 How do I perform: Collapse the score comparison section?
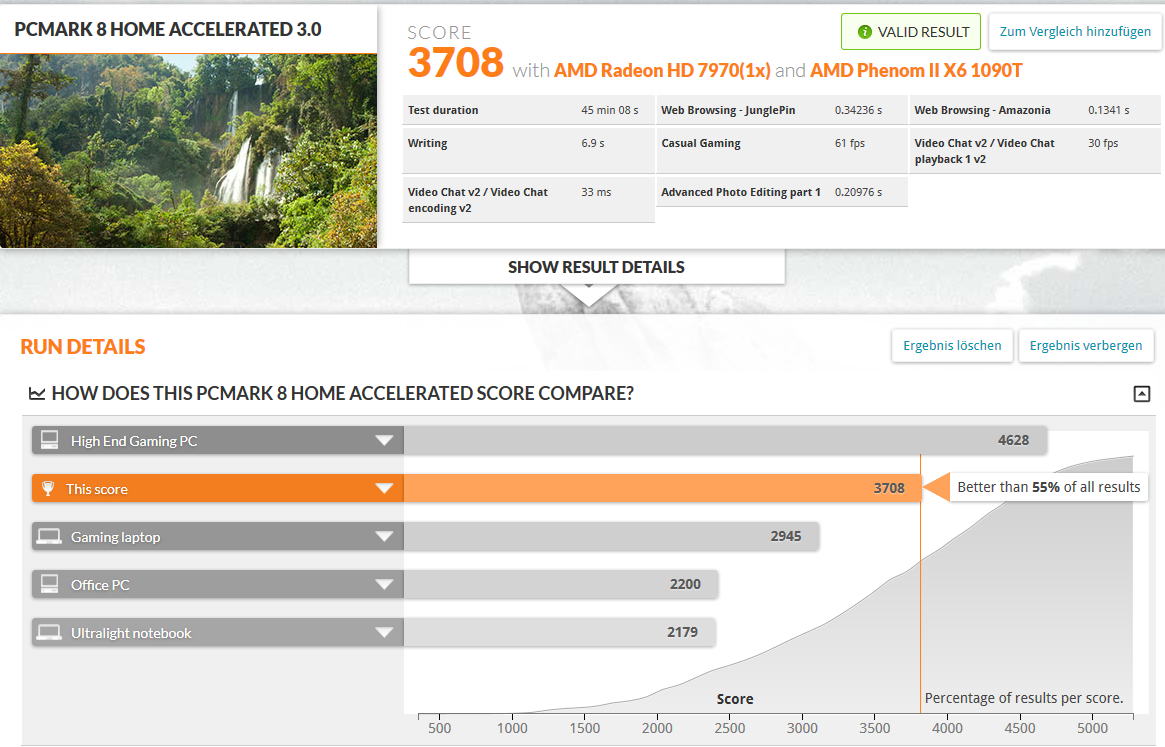pyautogui.click(x=1141, y=394)
